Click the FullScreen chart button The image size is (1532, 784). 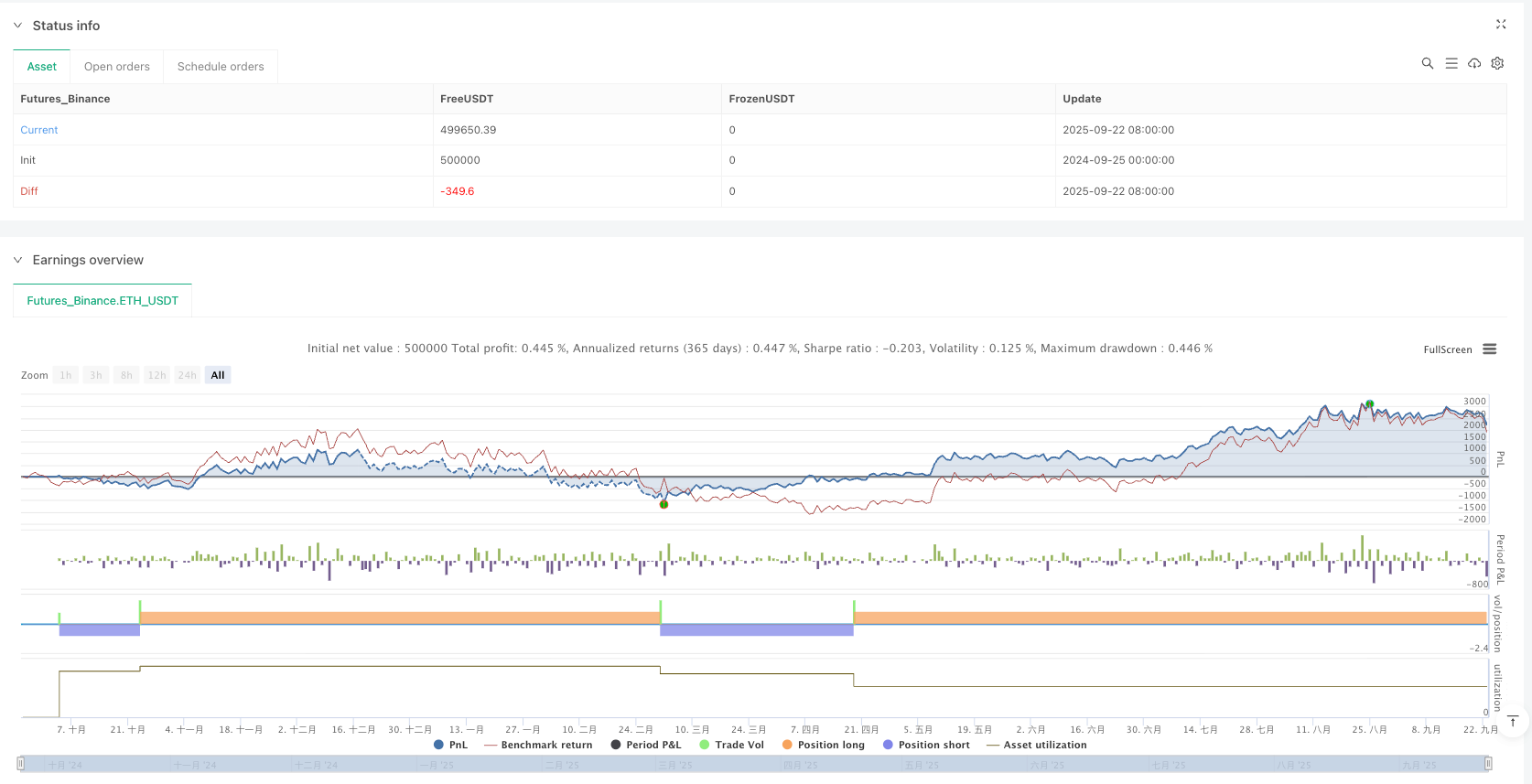pos(1447,349)
